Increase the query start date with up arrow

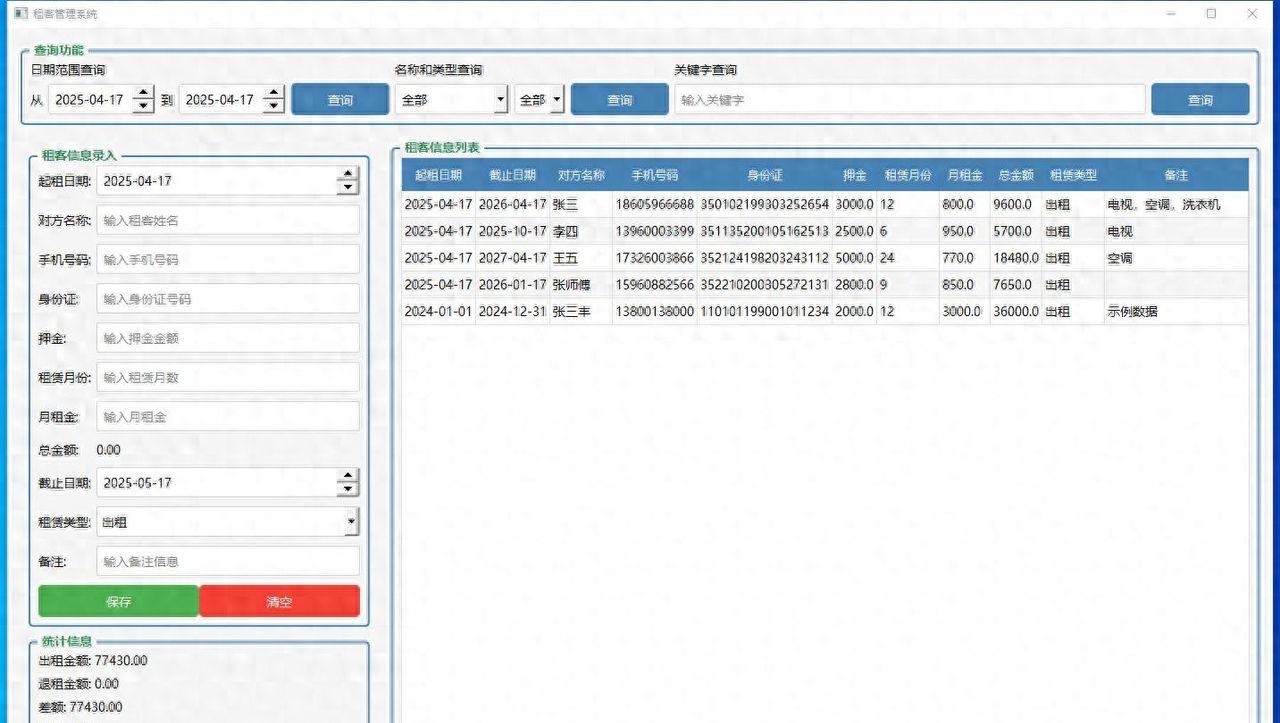[144, 93]
